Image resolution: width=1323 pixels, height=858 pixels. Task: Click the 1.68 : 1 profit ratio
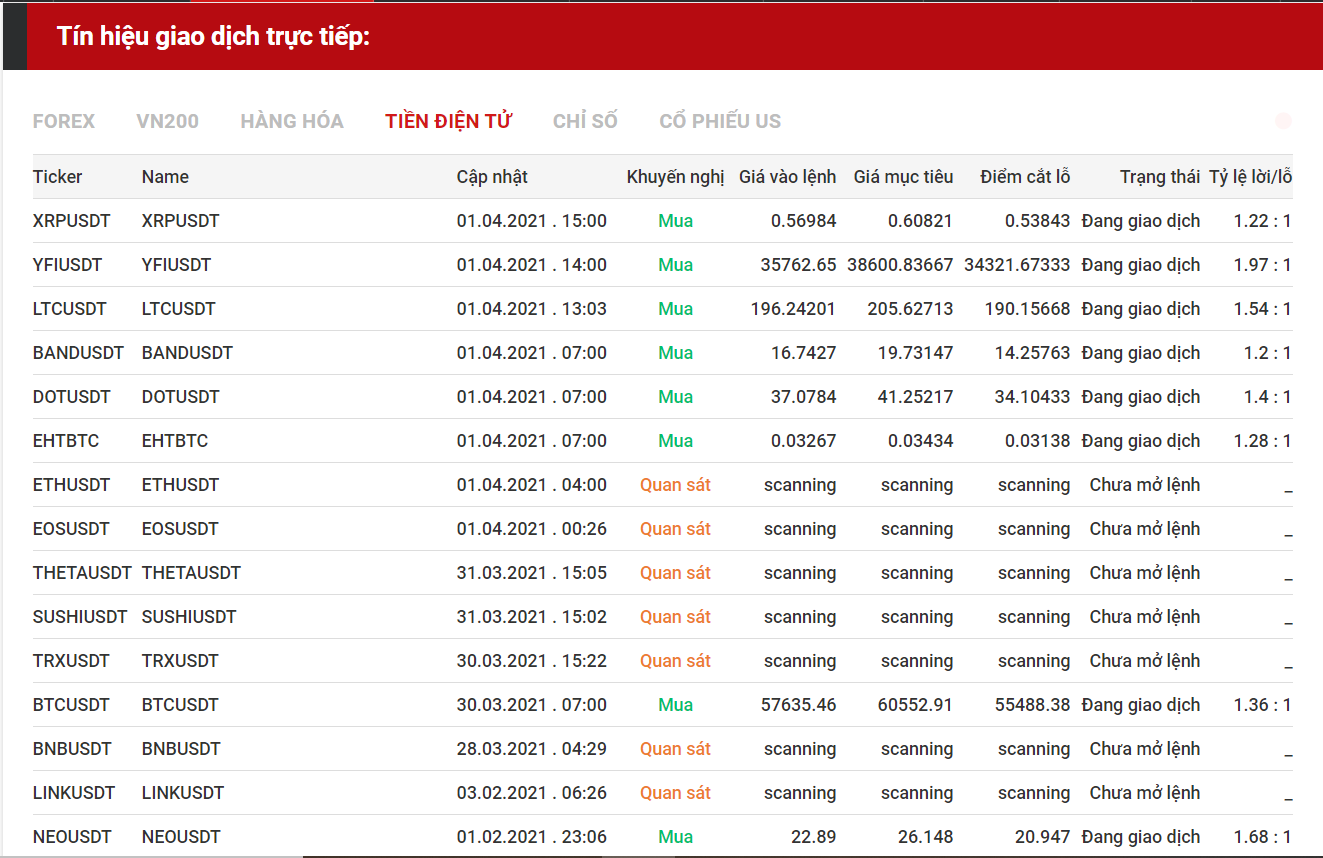click(1262, 837)
